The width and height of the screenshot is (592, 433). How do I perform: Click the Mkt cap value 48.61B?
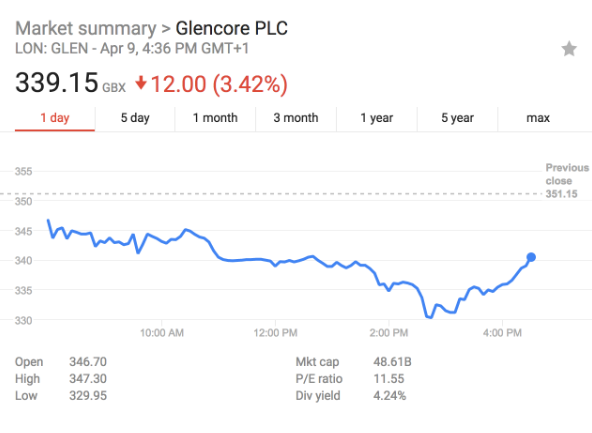(x=392, y=362)
